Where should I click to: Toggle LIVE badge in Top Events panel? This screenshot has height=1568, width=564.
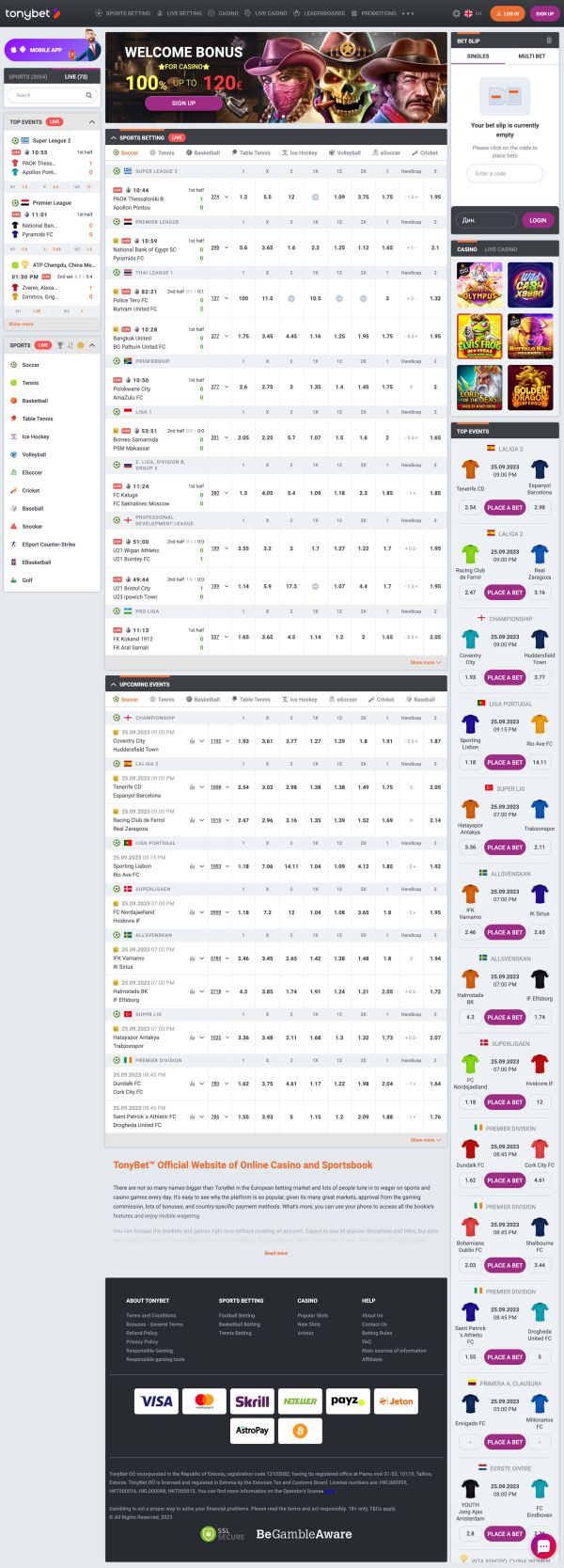[x=55, y=122]
